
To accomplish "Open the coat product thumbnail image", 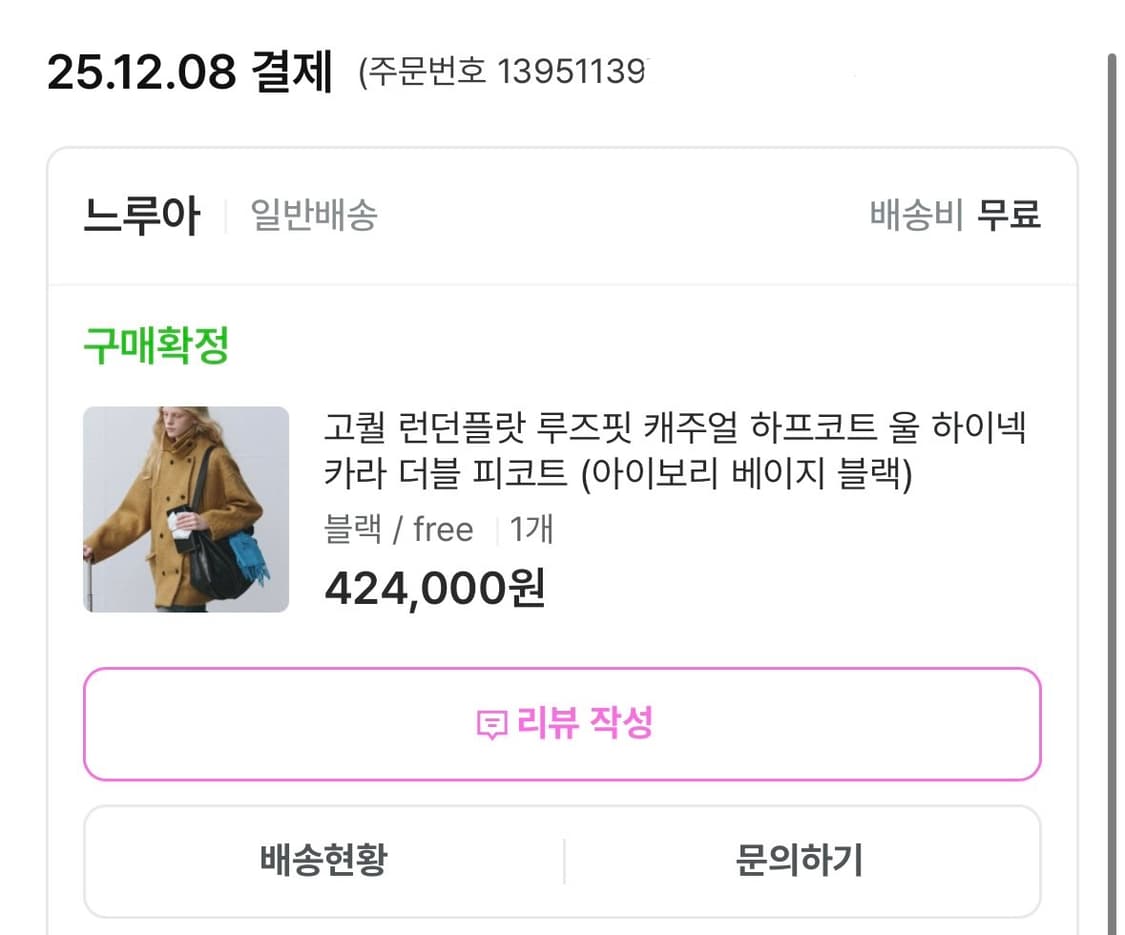I will (x=186, y=510).
